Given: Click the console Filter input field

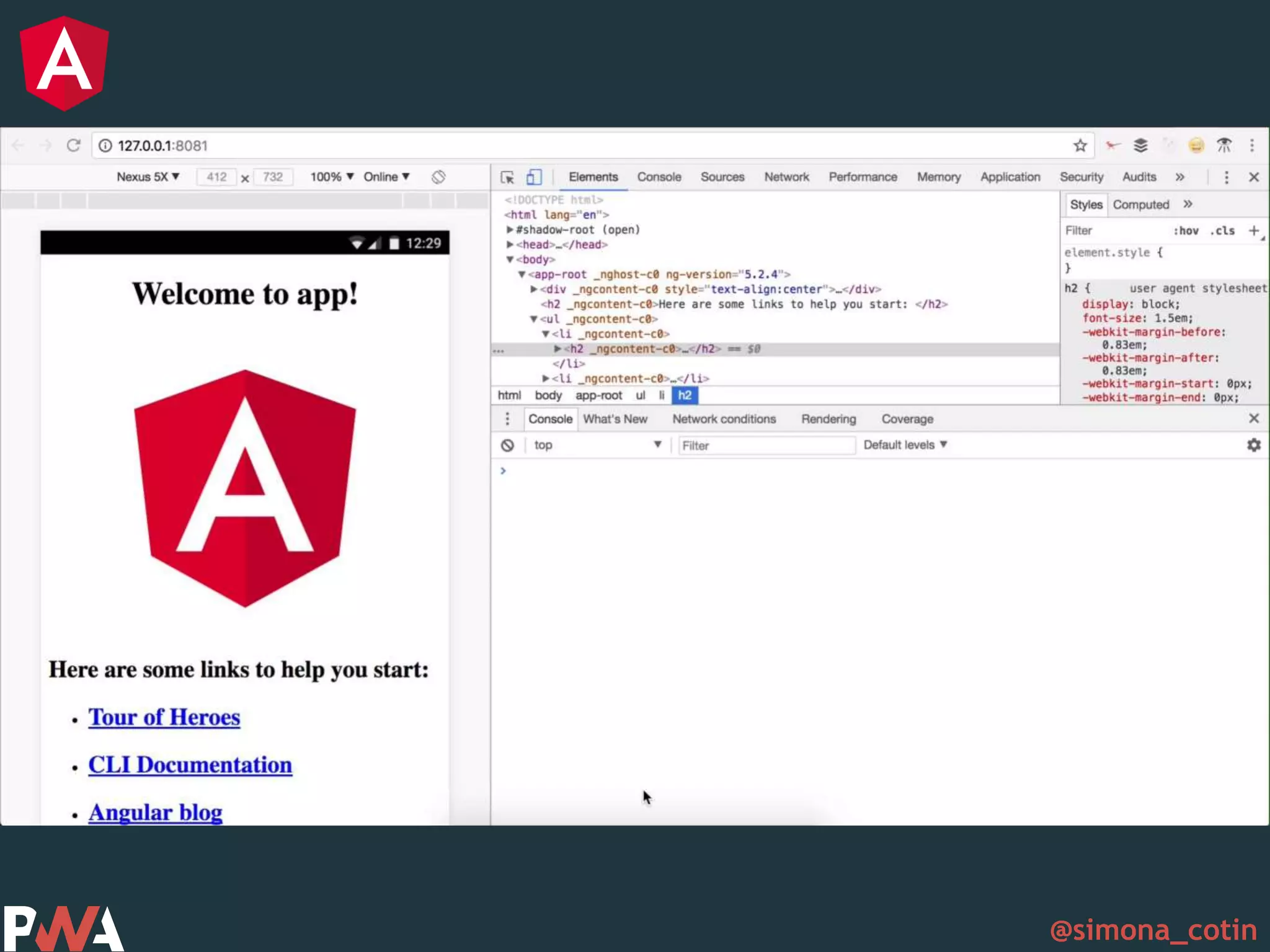Looking at the screenshot, I should tap(766, 446).
